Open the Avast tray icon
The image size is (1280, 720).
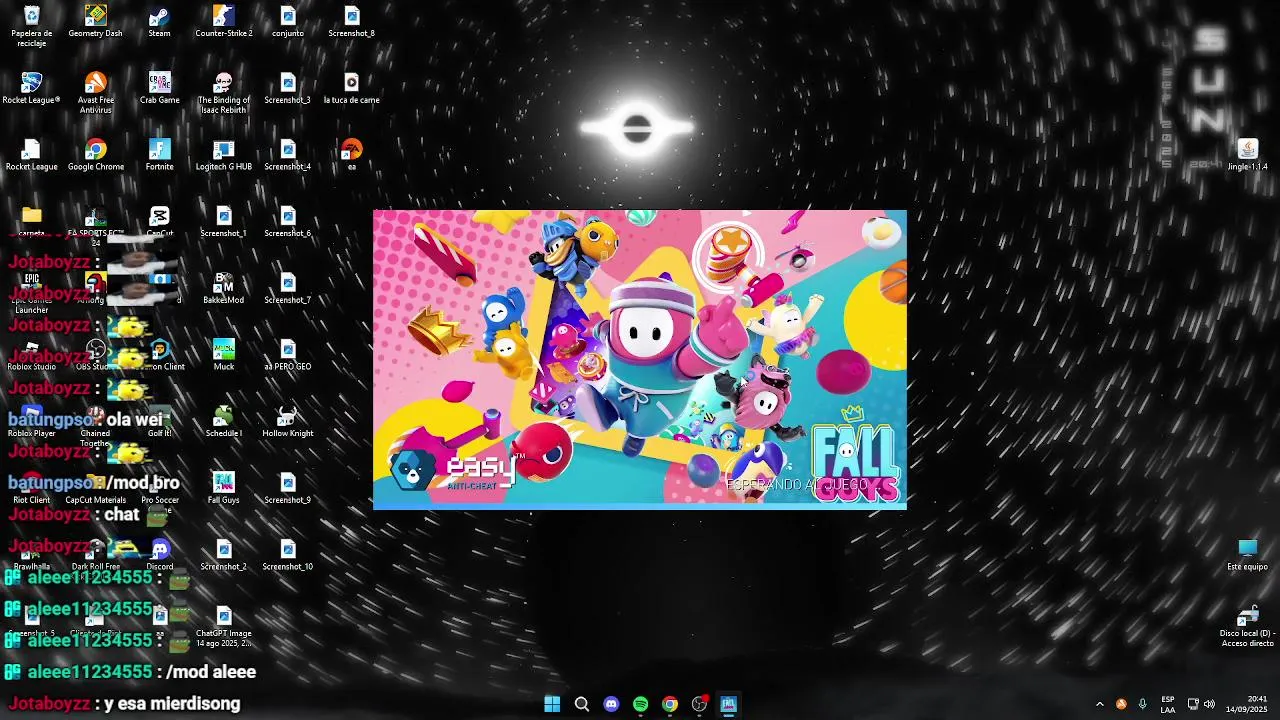tap(1121, 704)
